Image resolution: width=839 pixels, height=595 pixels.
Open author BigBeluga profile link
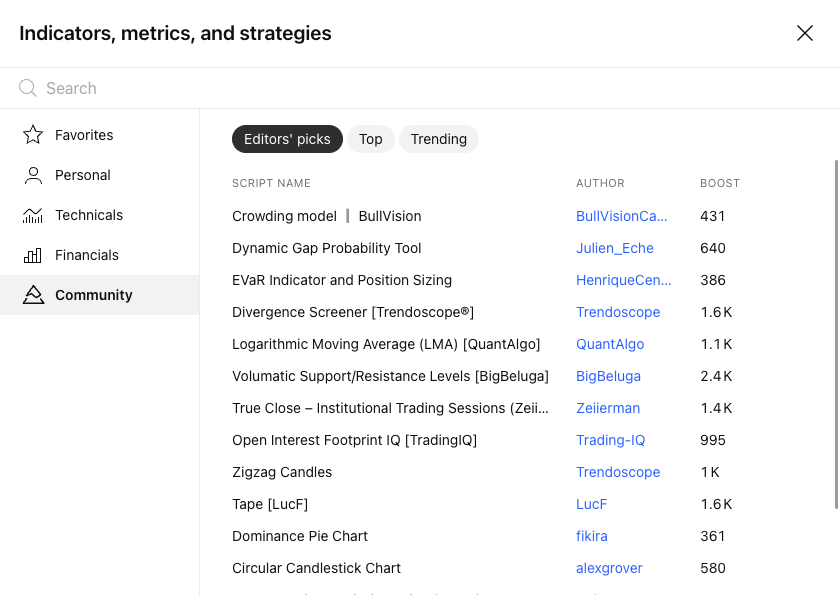point(608,376)
